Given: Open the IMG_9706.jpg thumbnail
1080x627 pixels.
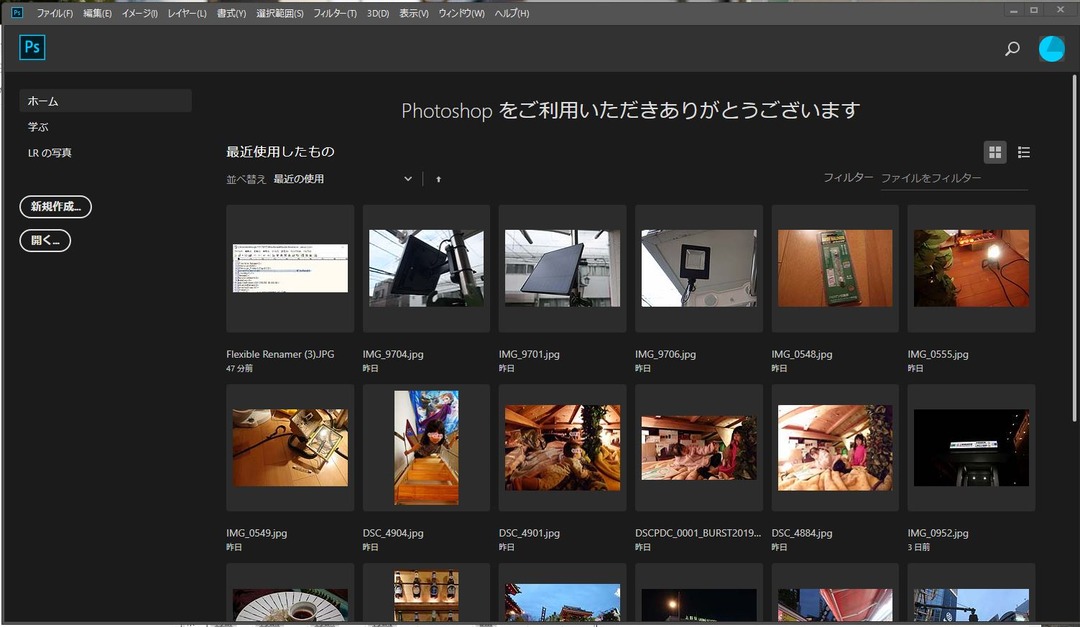Looking at the screenshot, I should (x=698, y=268).
